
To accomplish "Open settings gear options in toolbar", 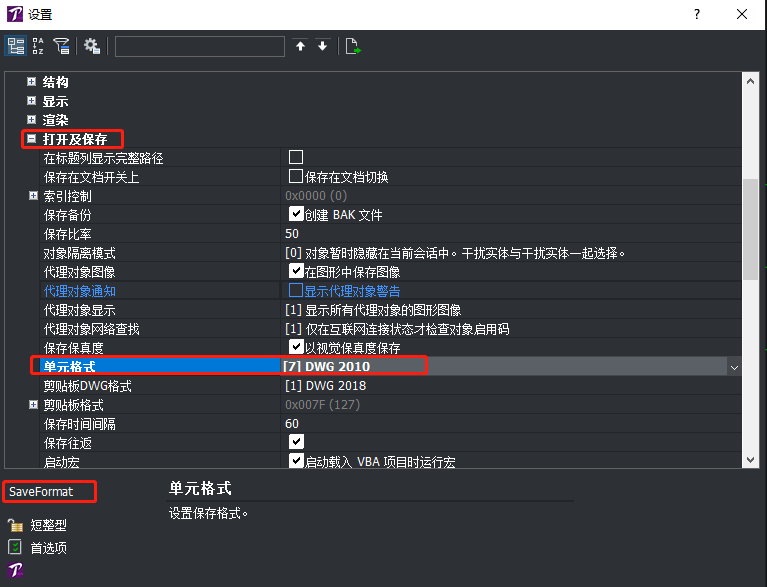I will pyautogui.click(x=92, y=46).
